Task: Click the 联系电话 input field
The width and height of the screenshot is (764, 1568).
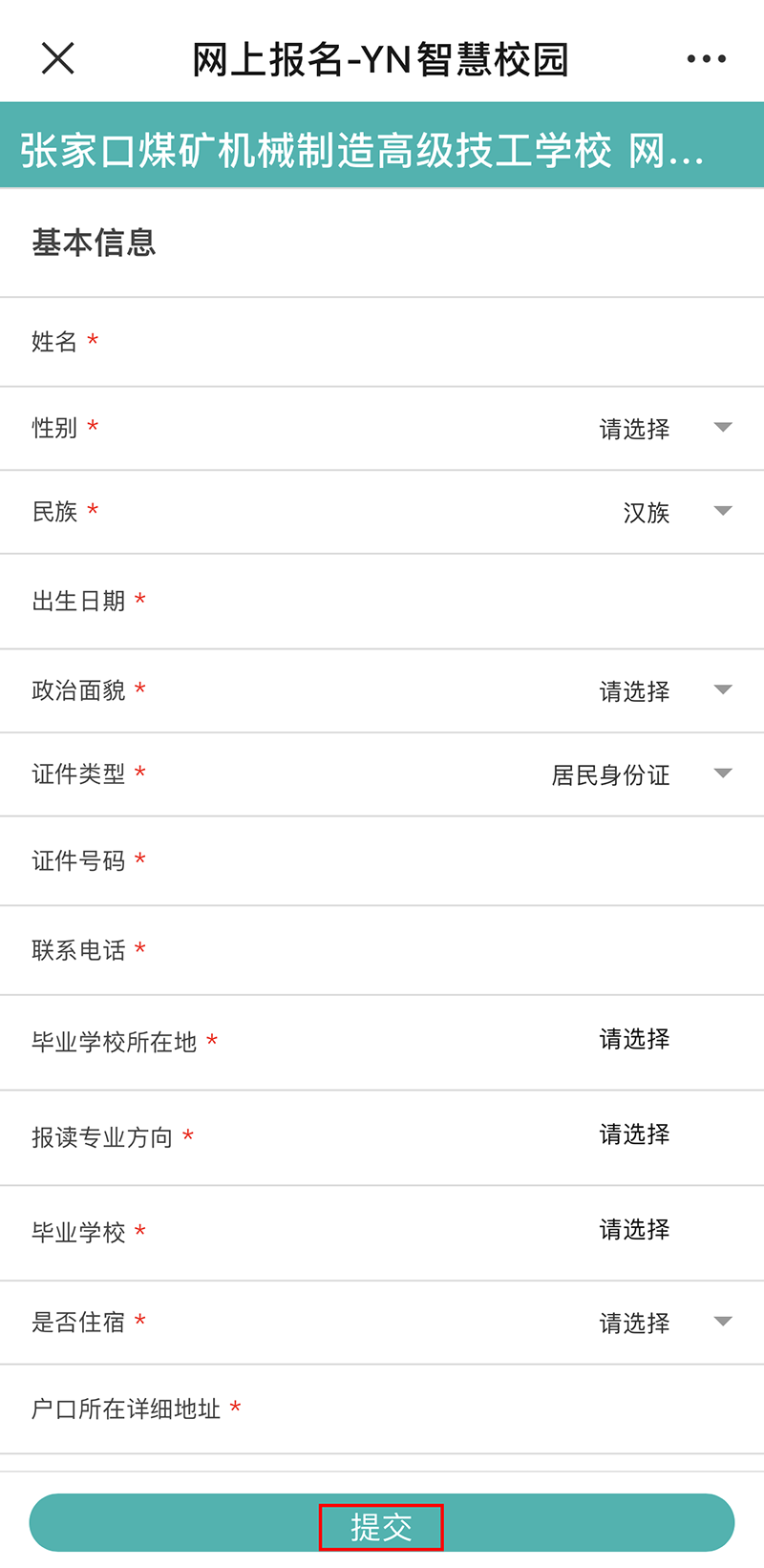Action: 430,950
